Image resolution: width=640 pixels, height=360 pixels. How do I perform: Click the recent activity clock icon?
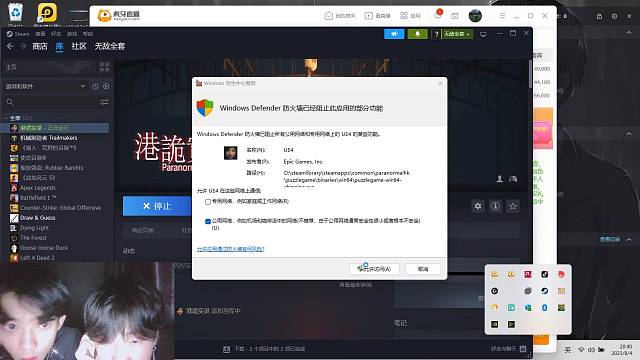click(x=96, y=86)
